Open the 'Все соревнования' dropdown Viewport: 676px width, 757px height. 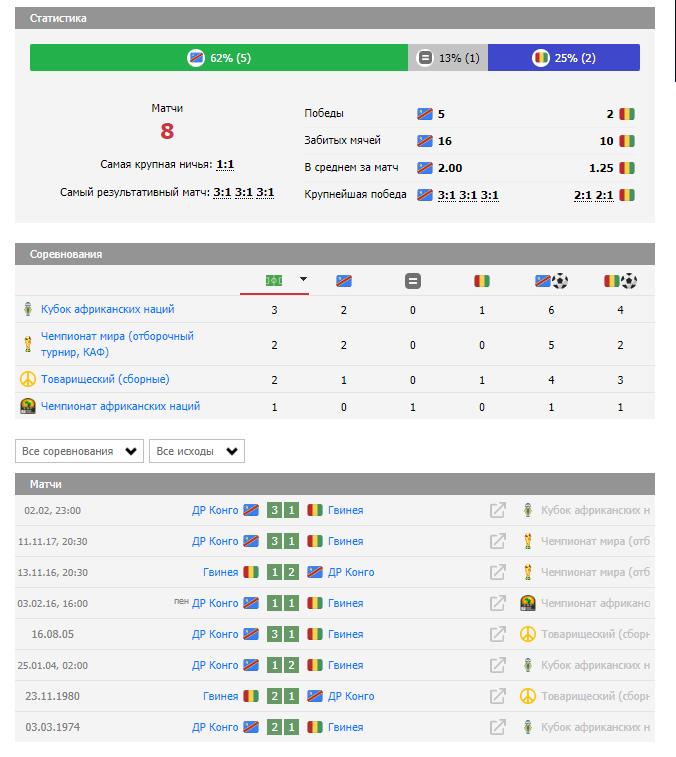pos(80,451)
